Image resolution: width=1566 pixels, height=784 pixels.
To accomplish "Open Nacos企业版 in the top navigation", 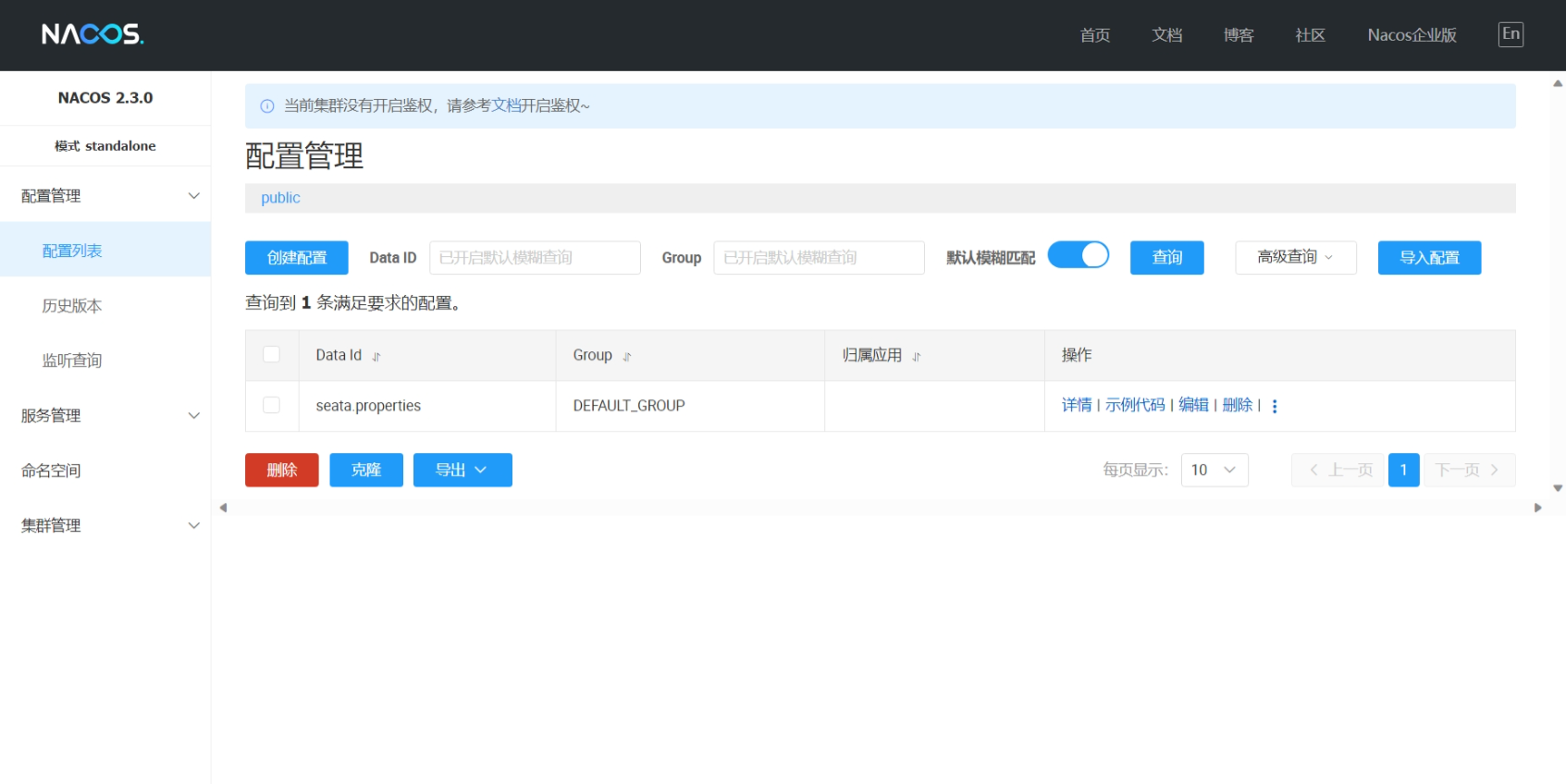I will coord(1412,35).
